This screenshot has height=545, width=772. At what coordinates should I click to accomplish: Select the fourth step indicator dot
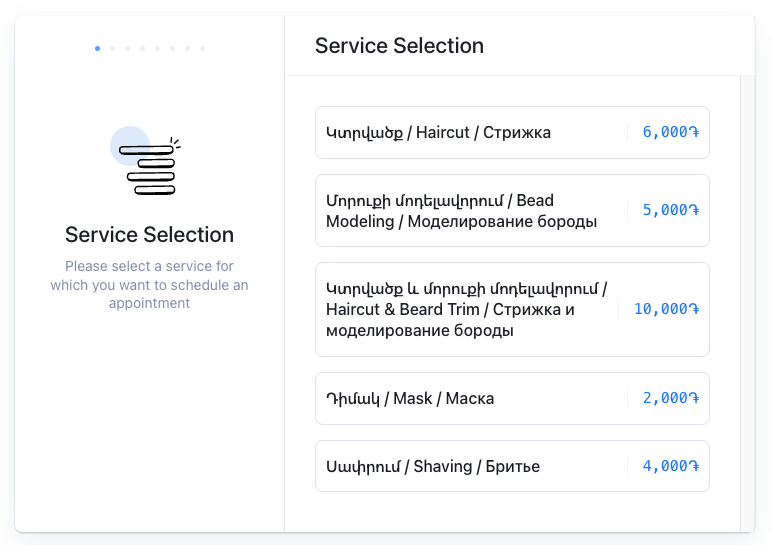[142, 48]
